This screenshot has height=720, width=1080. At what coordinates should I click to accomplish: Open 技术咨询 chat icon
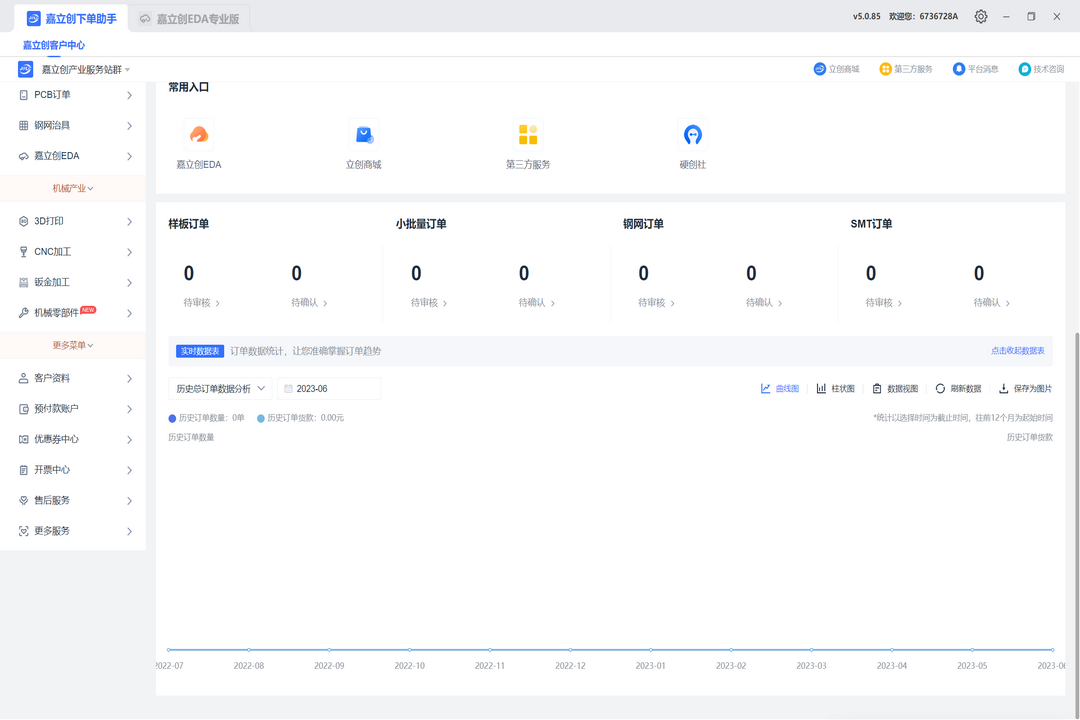click(1025, 69)
